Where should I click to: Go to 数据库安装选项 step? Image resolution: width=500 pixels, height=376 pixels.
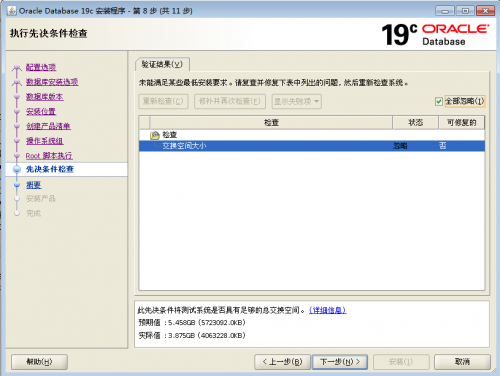click(52, 82)
